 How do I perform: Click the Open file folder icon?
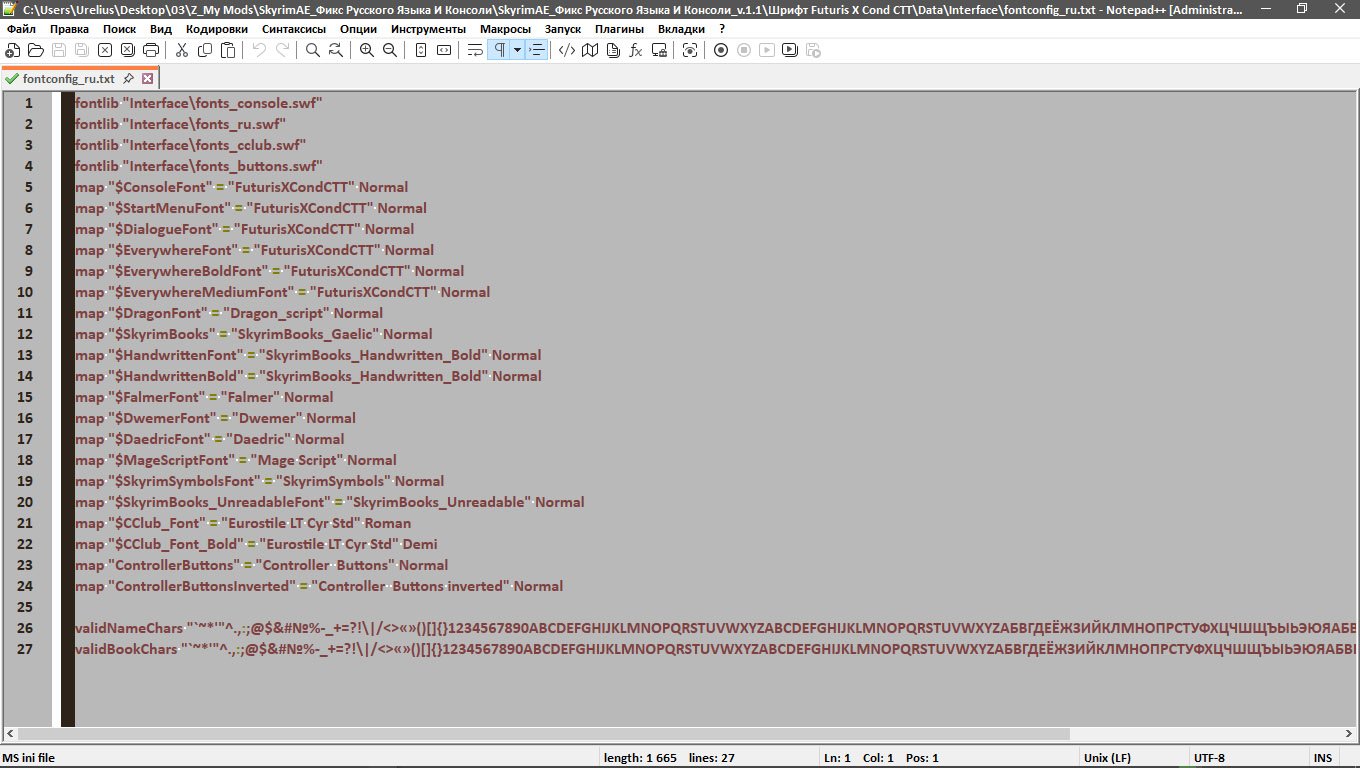click(x=36, y=50)
